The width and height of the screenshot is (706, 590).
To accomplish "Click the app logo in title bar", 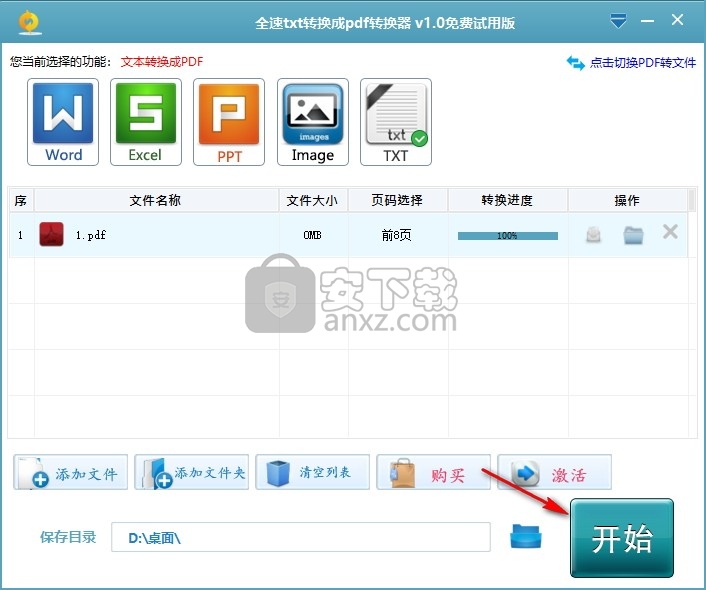I will tap(30, 22).
